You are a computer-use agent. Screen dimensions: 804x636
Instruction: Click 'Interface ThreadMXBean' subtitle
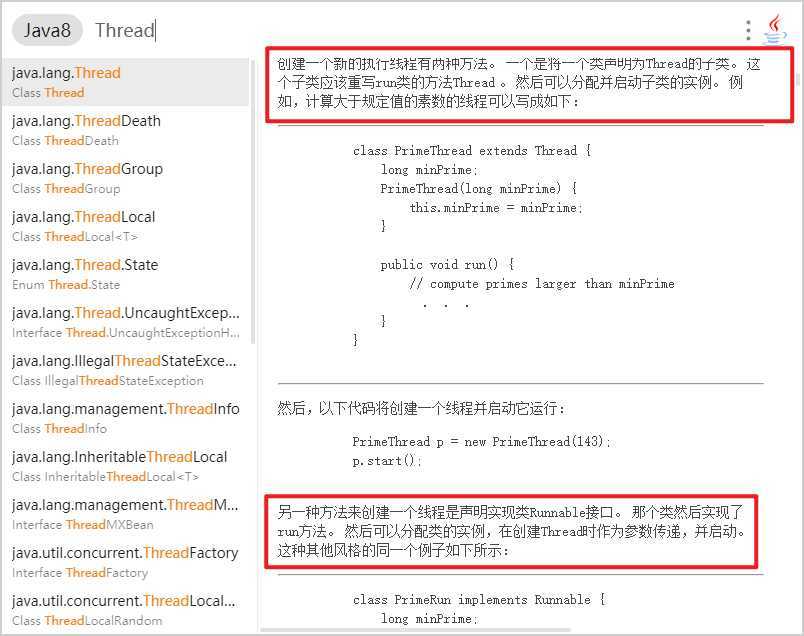click(x=83, y=525)
